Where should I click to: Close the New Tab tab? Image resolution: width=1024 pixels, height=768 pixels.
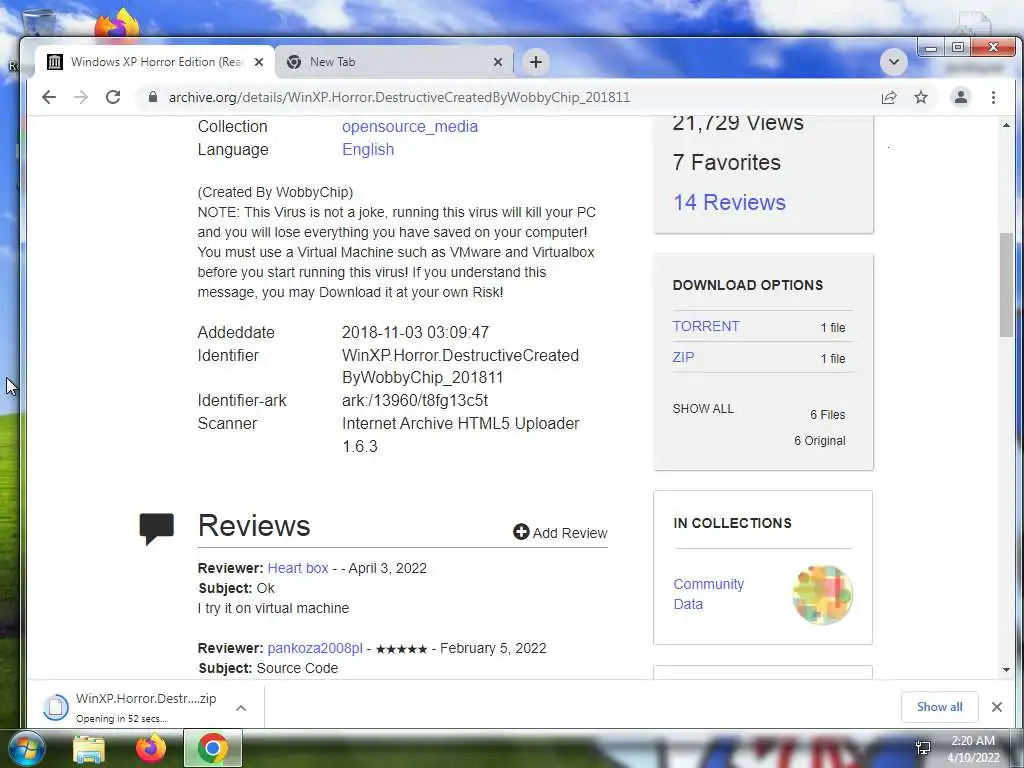coord(498,62)
